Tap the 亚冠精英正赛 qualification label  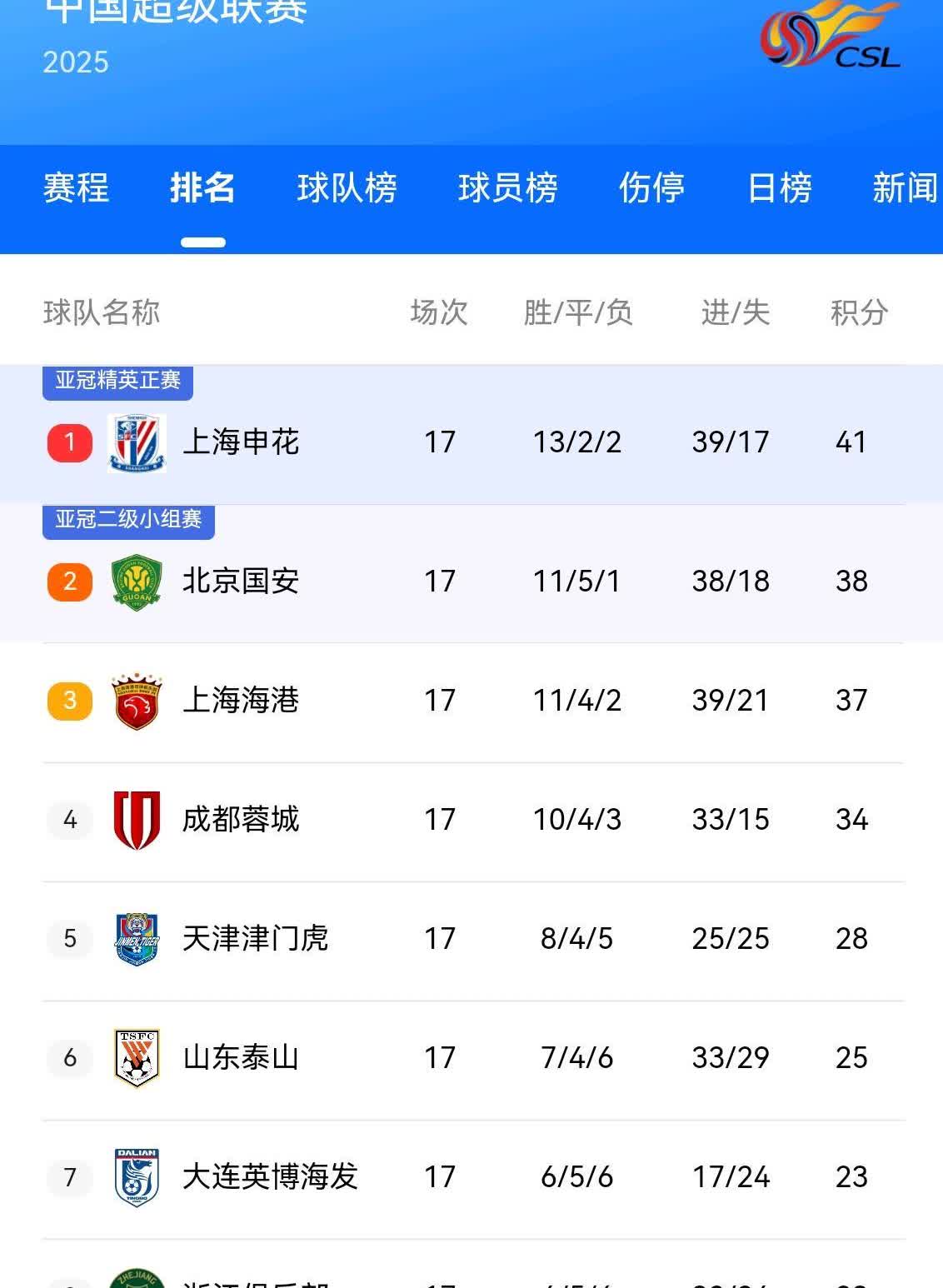click(118, 381)
